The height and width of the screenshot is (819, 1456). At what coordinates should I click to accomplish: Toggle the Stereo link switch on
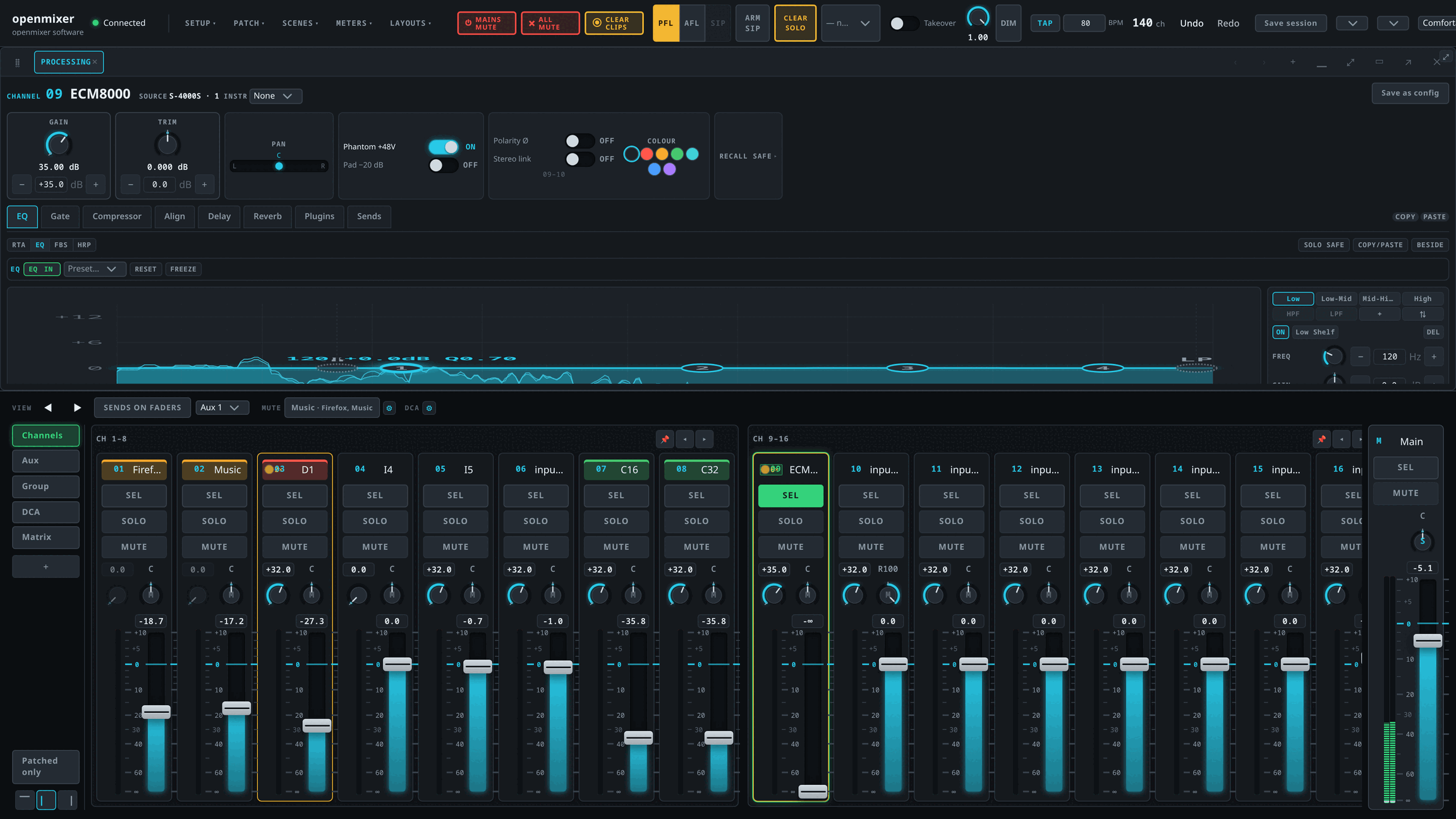coord(579,159)
